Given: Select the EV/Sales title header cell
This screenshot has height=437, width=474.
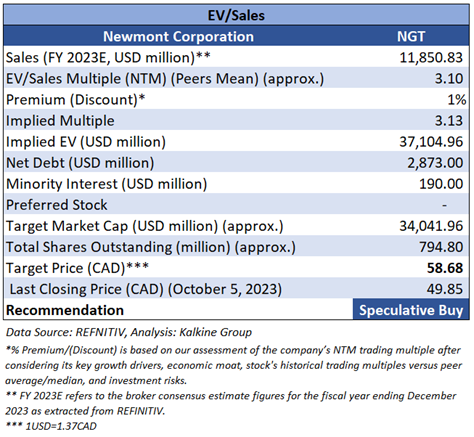Looking at the screenshot, I should [x=236, y=15].
